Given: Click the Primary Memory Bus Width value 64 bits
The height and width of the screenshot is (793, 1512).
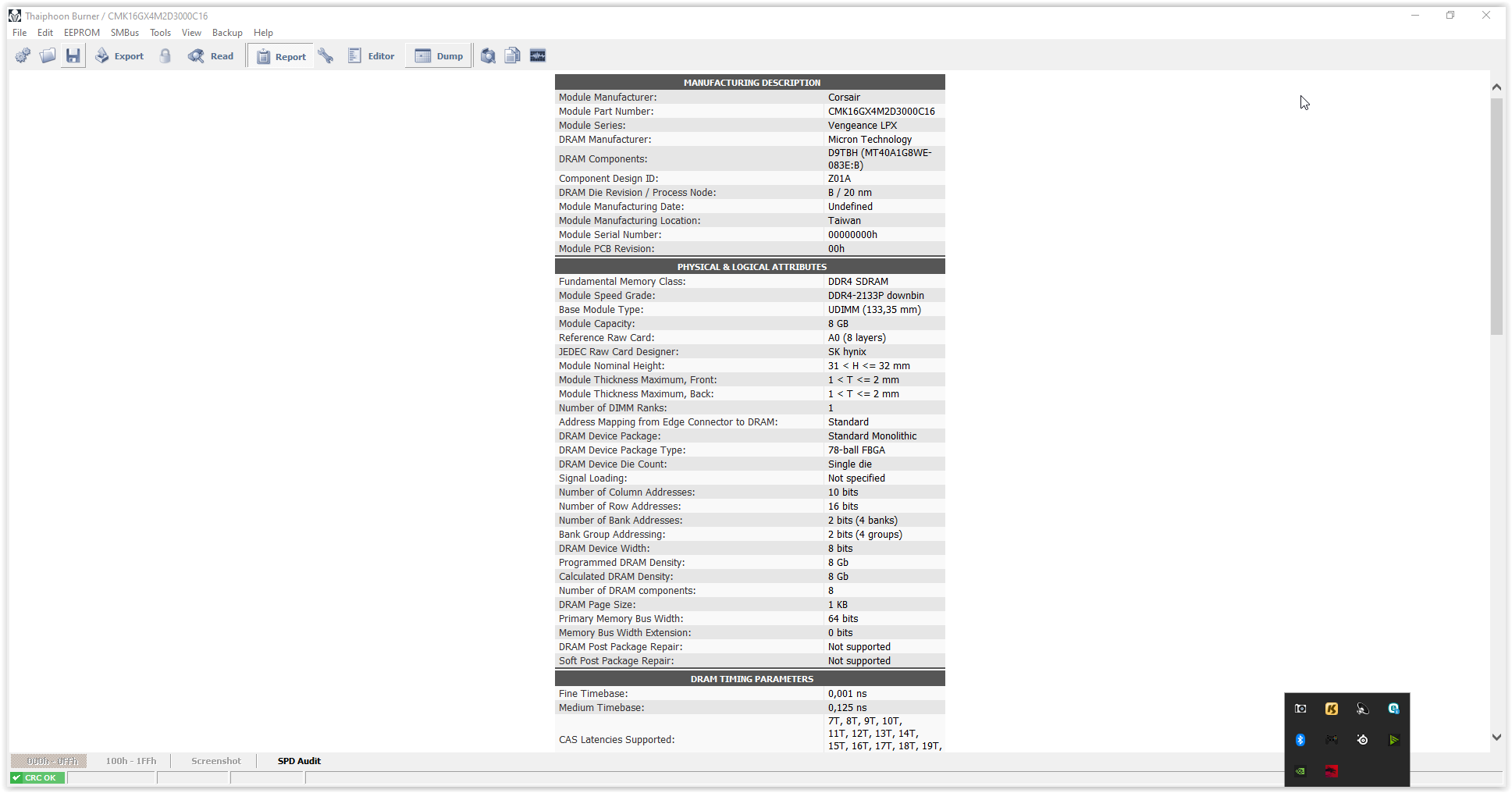Looking at the screenshot, I should pyautogui.click(x=843, y=619).
